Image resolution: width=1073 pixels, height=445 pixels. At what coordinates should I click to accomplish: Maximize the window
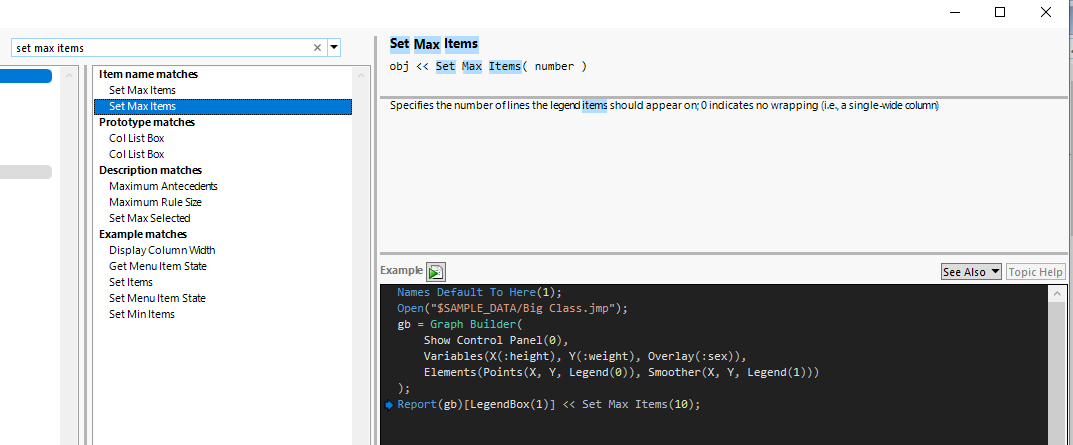pyautogui.click(x=1001, y=12)
